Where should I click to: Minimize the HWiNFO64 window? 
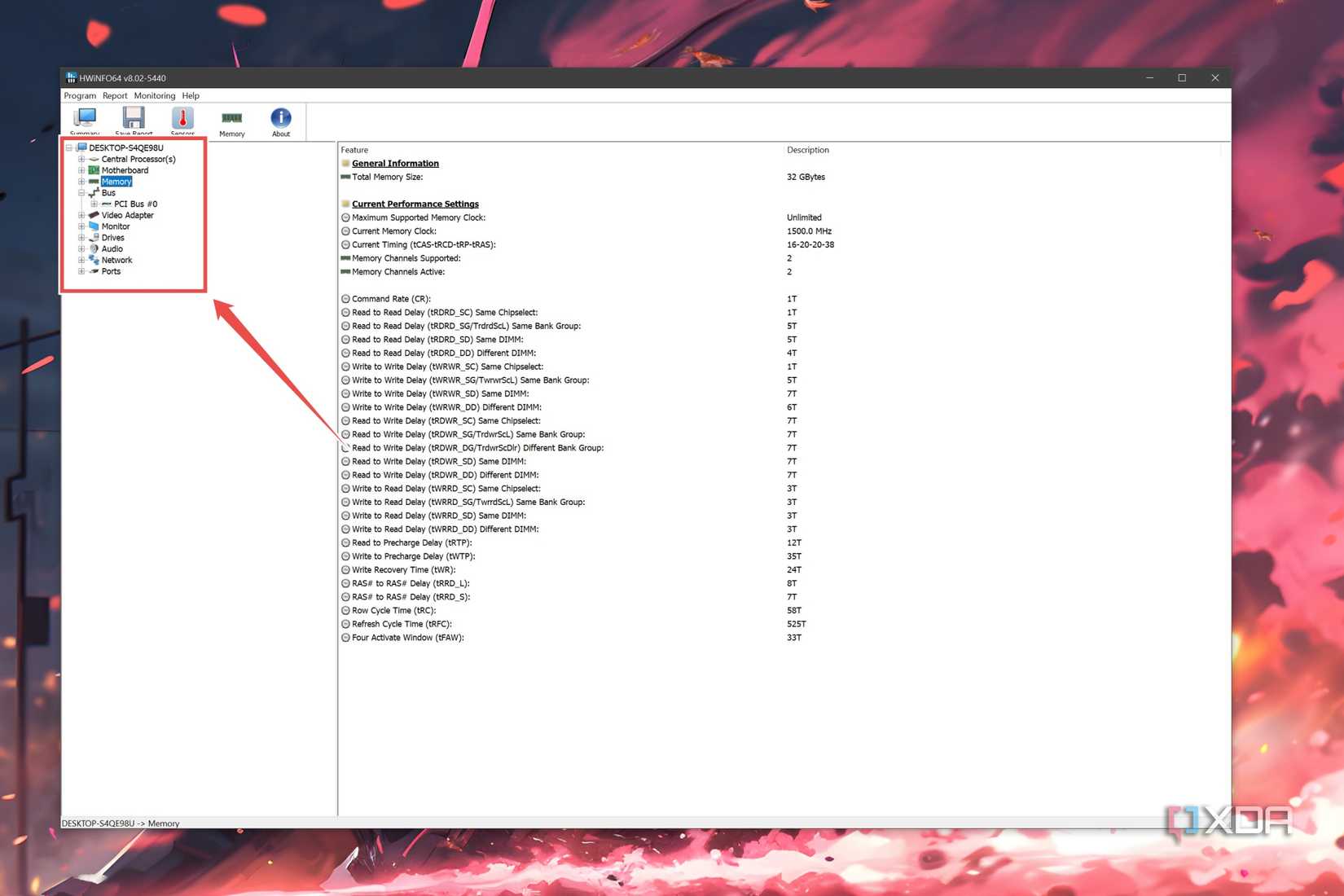[1149, 78]
